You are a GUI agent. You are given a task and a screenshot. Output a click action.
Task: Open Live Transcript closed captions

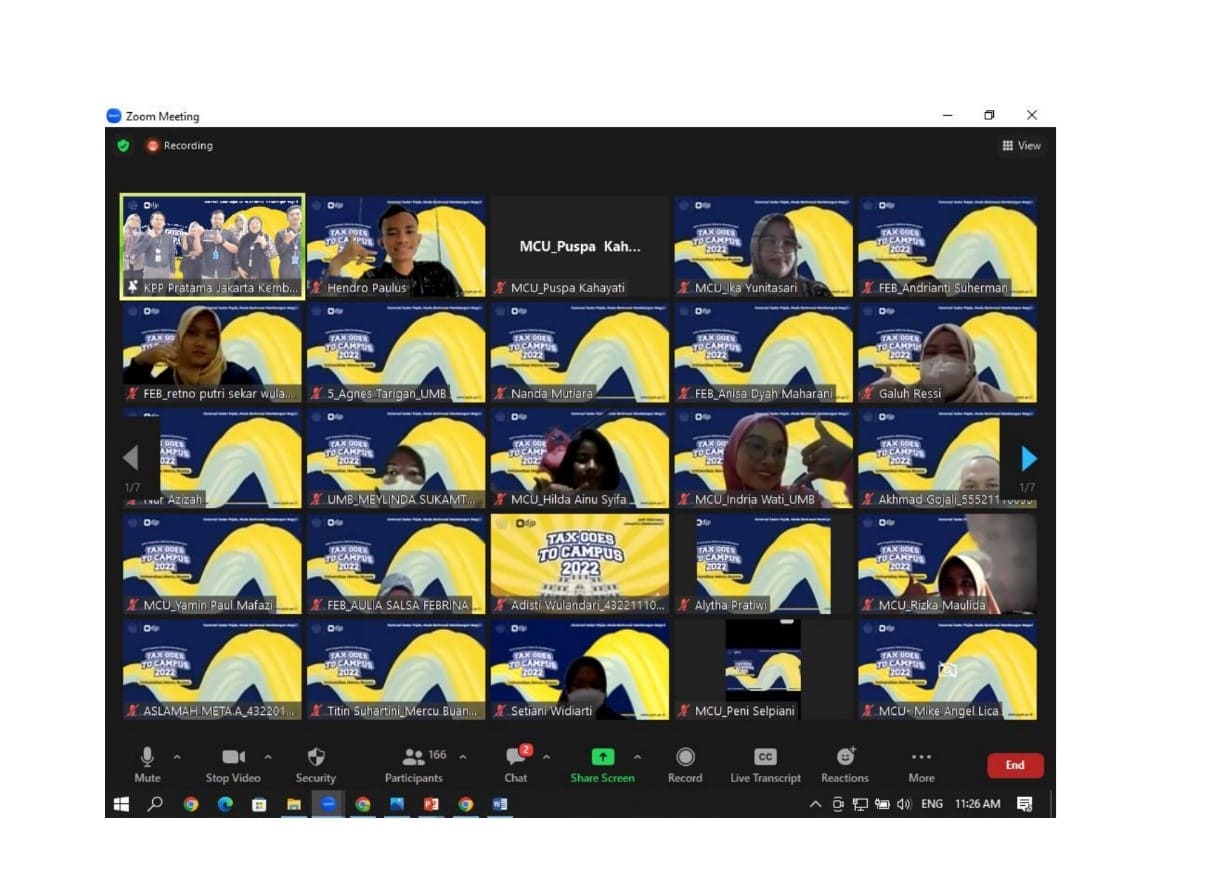(x=765, y=758)
